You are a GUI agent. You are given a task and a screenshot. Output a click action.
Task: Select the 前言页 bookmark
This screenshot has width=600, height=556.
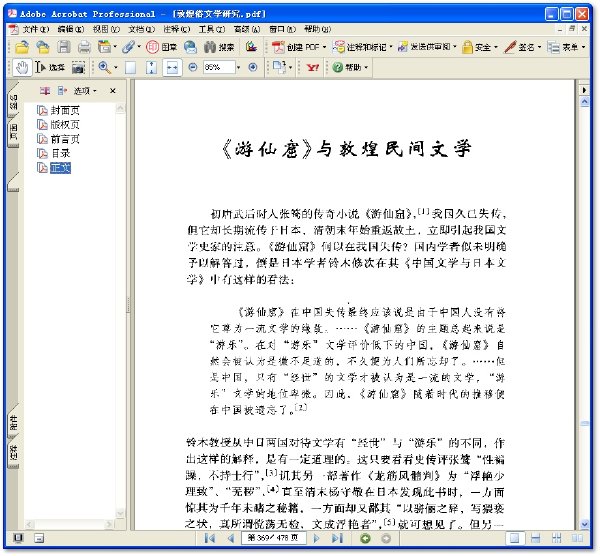click(x=65, y=139)
